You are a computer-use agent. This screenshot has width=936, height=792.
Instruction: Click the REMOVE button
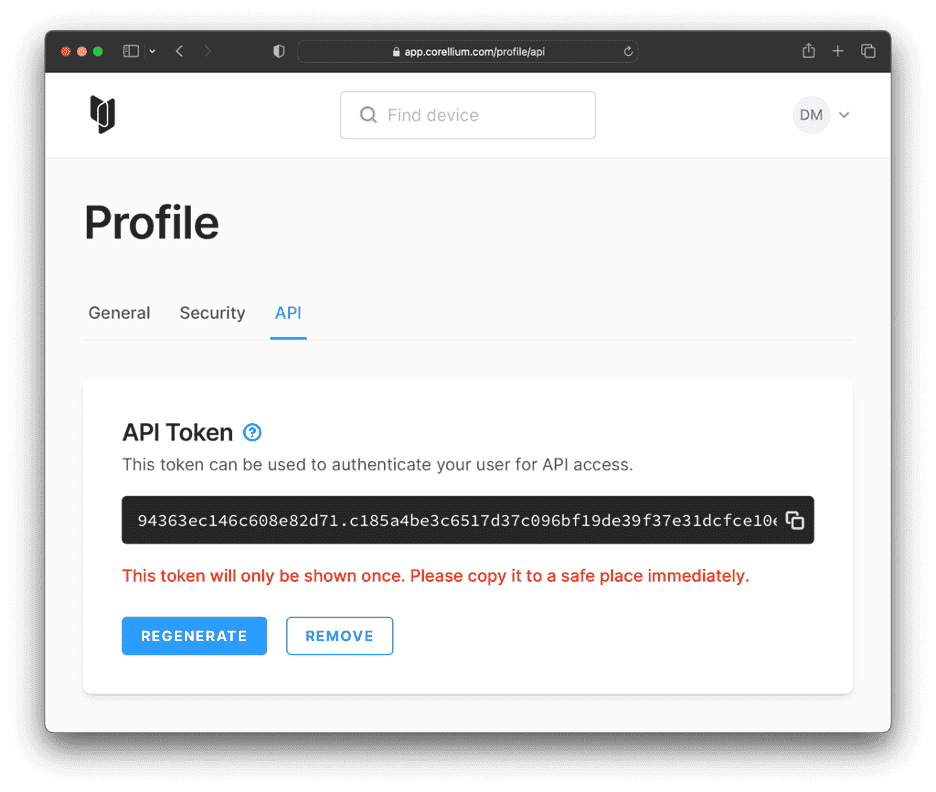339,636
